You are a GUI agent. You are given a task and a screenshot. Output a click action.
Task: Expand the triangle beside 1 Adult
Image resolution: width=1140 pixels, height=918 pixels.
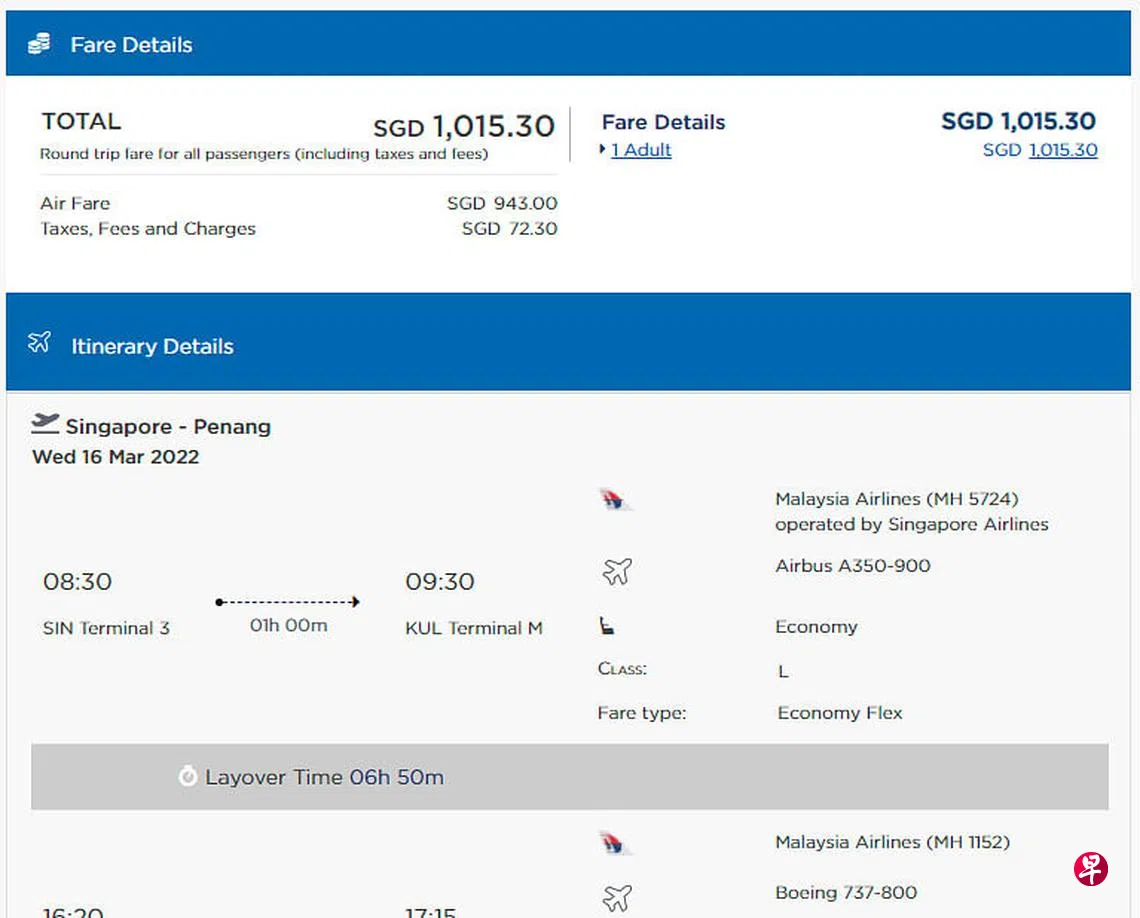point(603,150)
